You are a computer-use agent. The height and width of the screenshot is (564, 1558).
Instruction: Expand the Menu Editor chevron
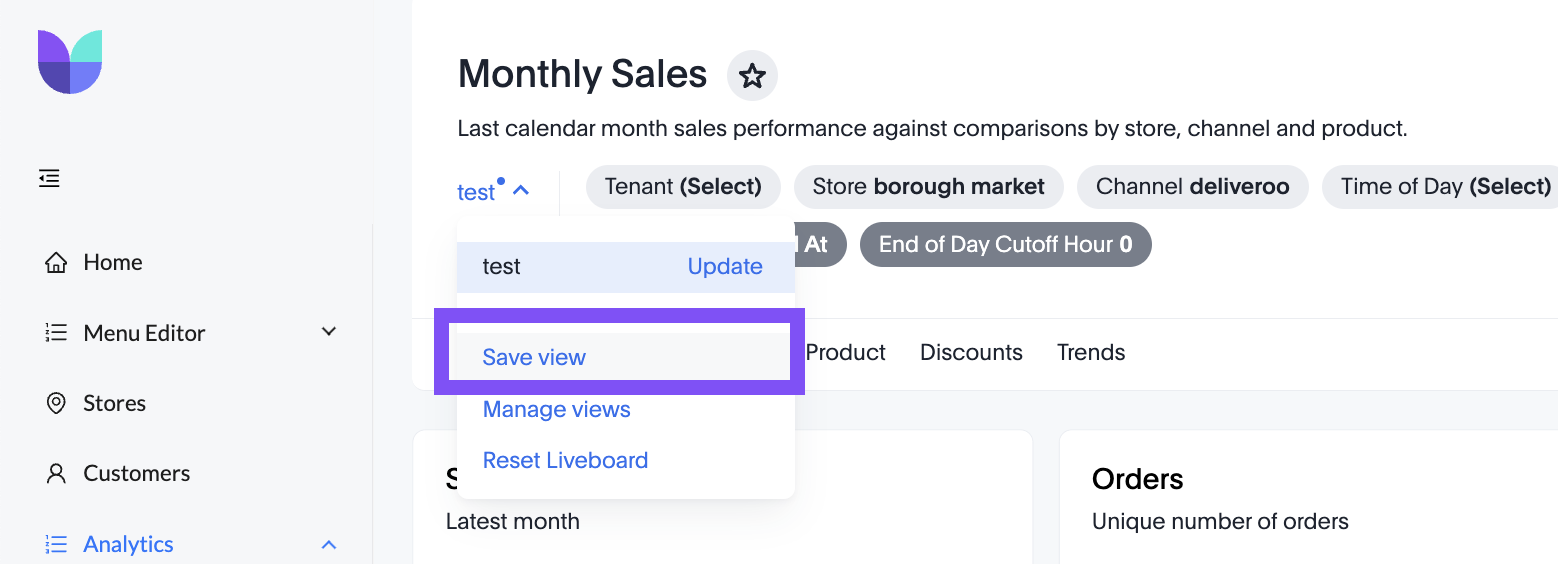(328, 332)
